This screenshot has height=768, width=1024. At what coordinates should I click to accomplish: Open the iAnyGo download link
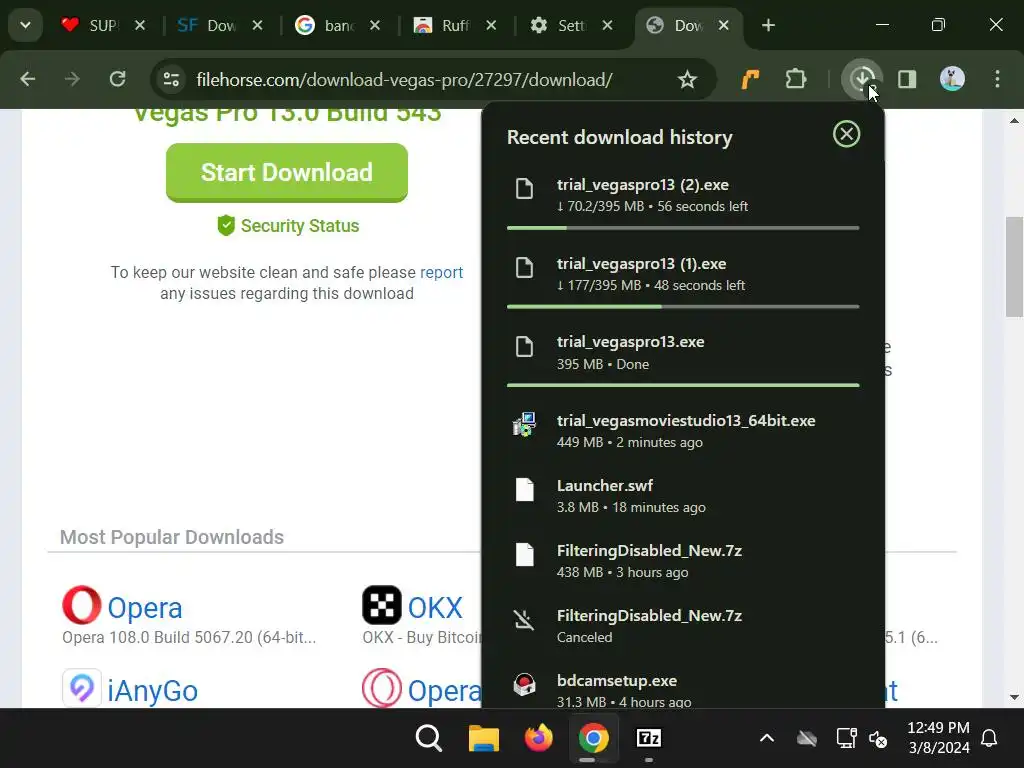coord(153,691)
